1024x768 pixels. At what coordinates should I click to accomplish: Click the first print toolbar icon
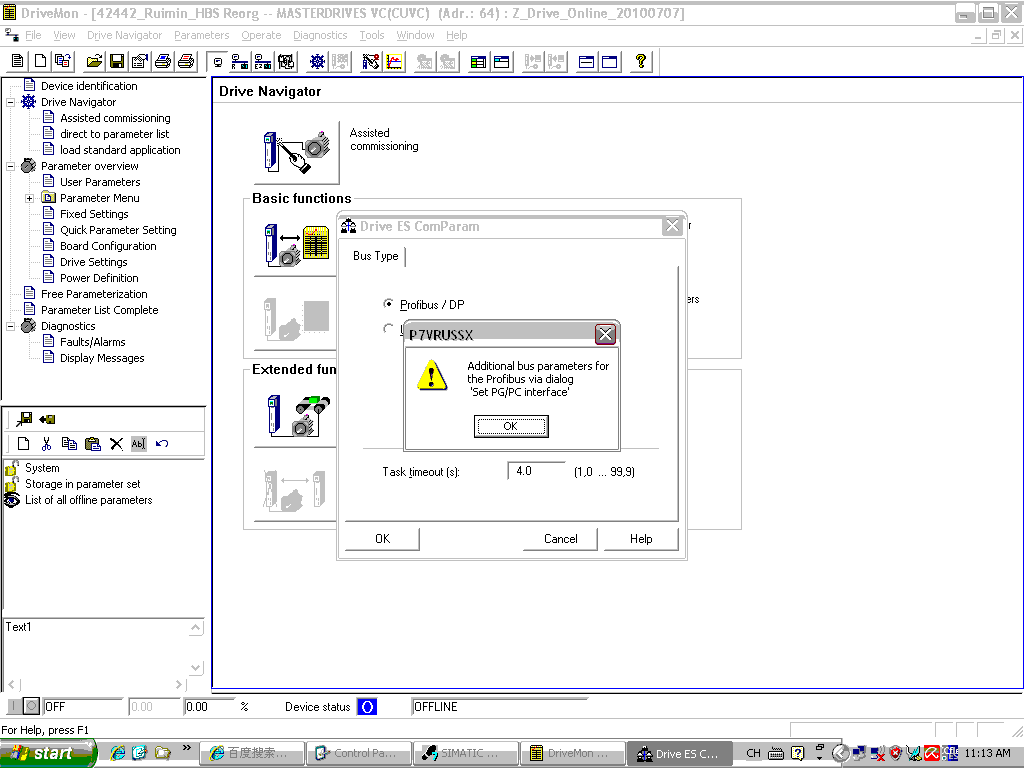pyautogui.click(x=163, y=61)
